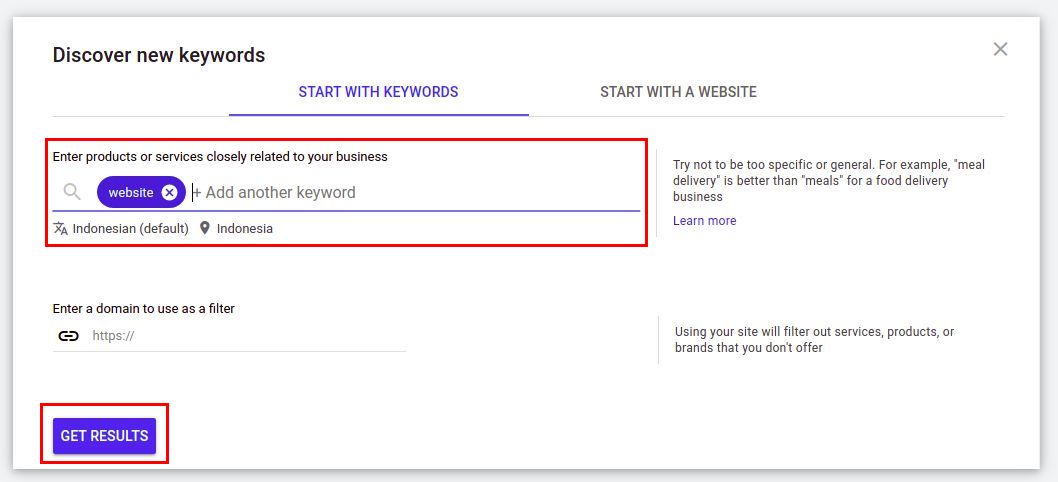Open the Start With a Website tab
The height and width of the screenshot is (482, 1058).
[678, 92]
